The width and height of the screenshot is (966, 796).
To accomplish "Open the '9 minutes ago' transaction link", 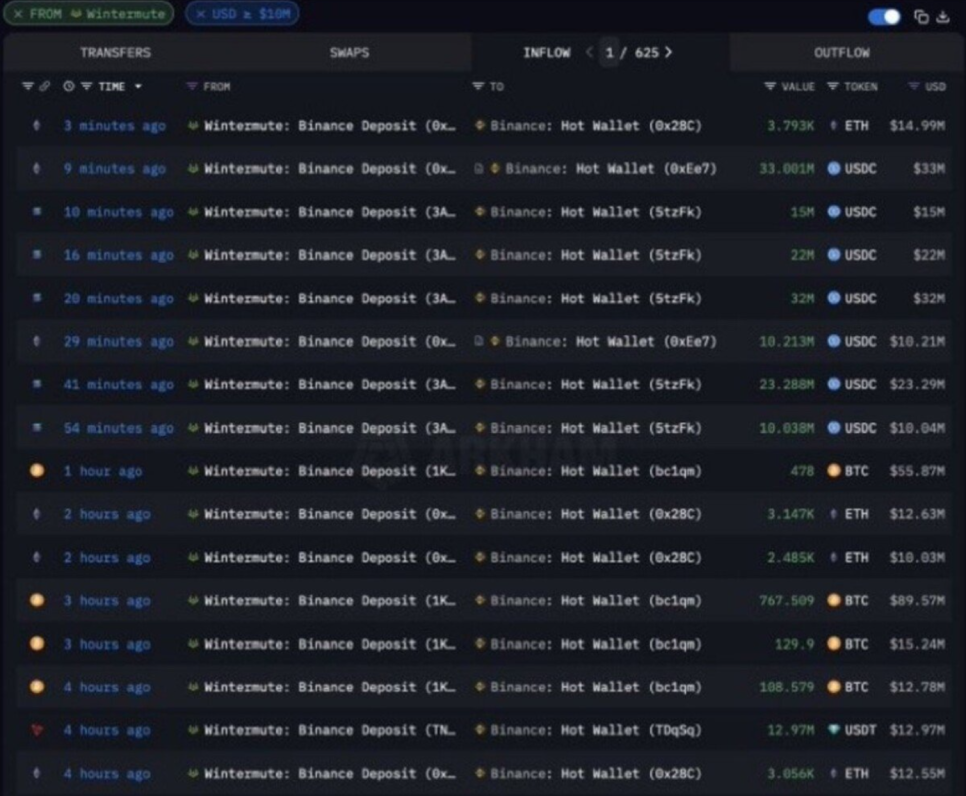I will point(115,169).
